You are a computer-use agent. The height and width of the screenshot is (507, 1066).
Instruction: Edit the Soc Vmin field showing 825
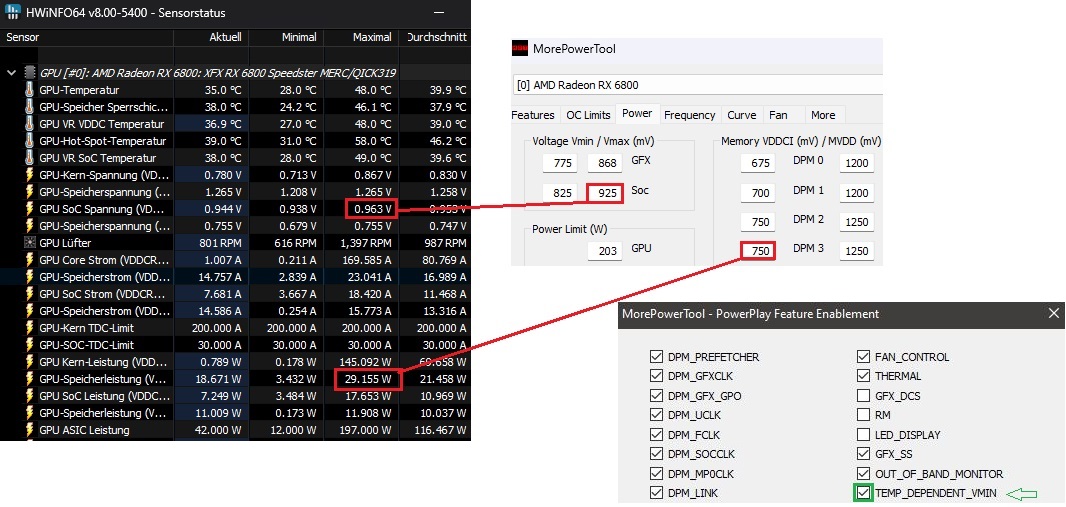[561, 192]
